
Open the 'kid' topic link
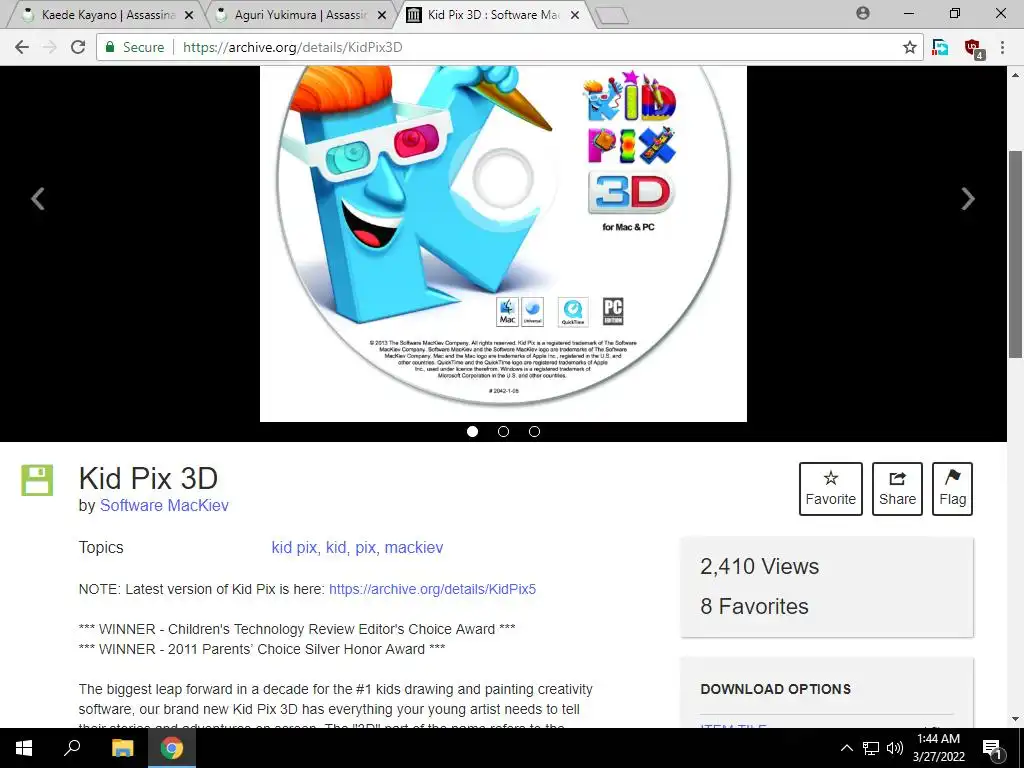pos(336,547)
